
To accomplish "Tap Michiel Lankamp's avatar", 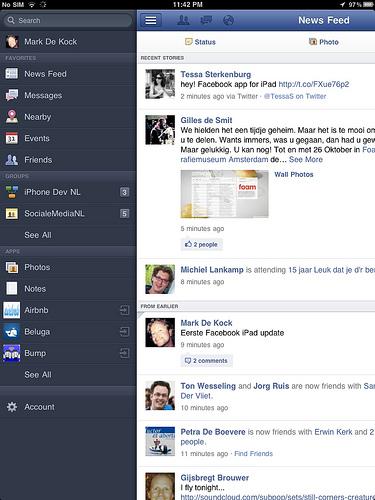I will (x=160, y=279).
